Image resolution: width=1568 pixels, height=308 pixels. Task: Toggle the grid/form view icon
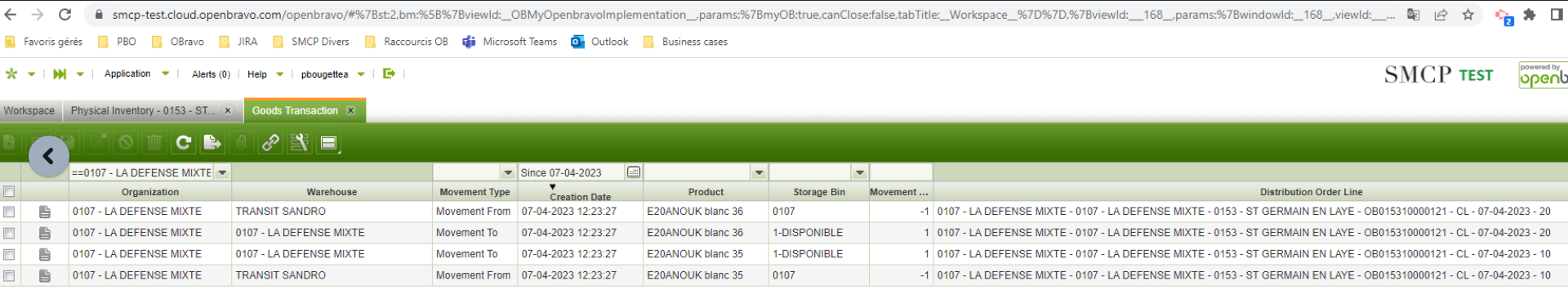pos(328,143)
